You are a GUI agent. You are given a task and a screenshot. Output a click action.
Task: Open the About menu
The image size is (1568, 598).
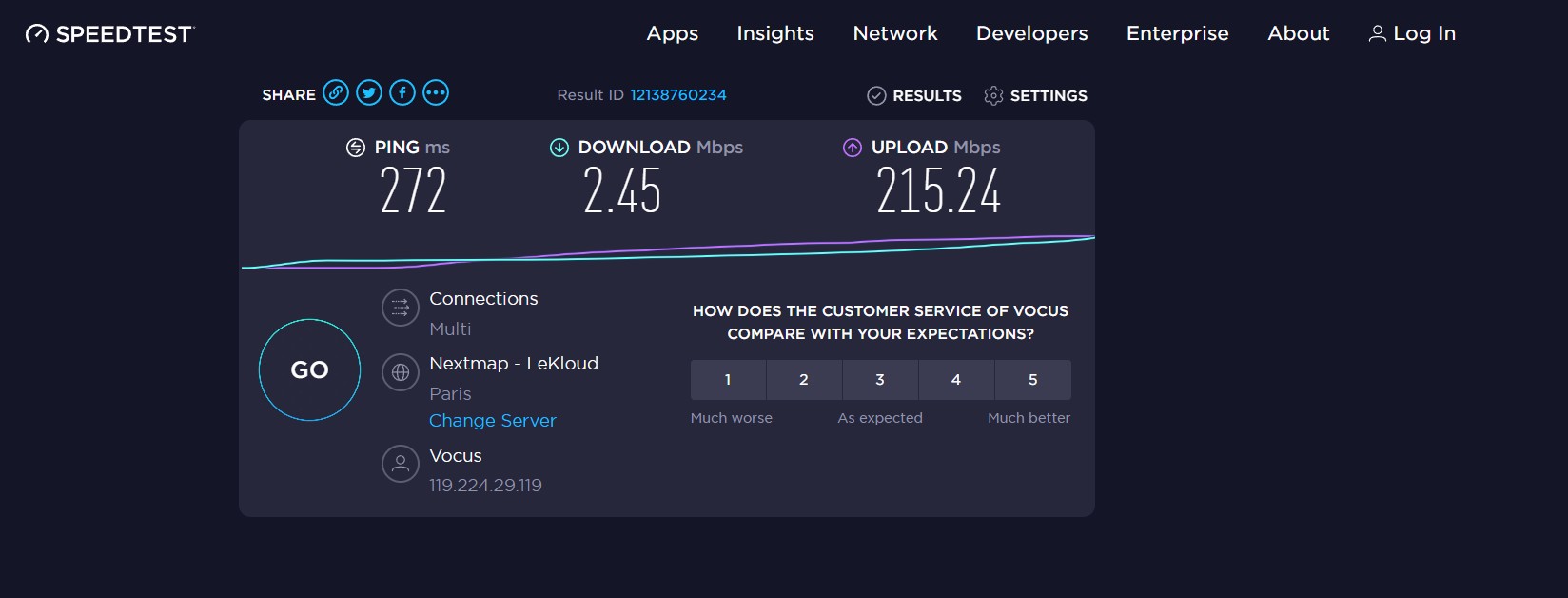(1299, 33)
